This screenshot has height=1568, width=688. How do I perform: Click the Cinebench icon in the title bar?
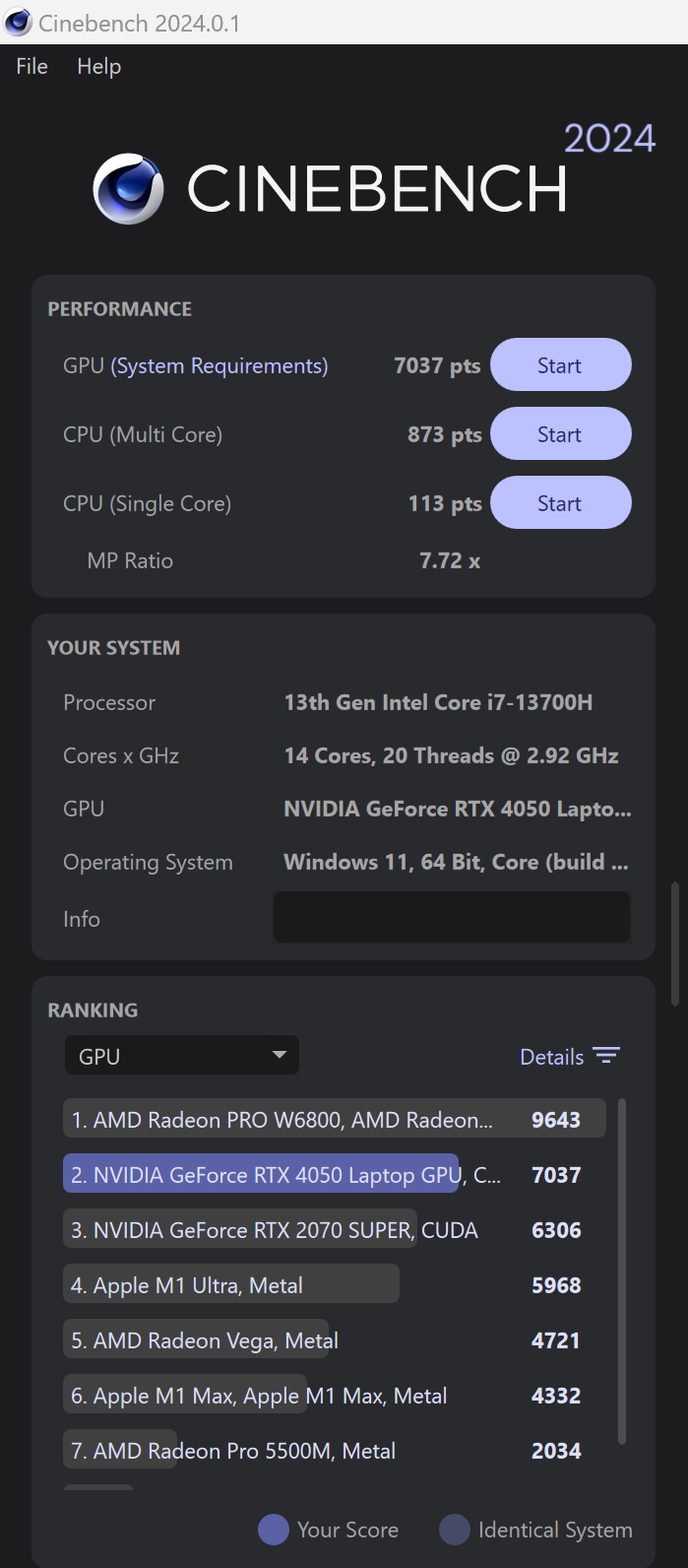[18, 22]
